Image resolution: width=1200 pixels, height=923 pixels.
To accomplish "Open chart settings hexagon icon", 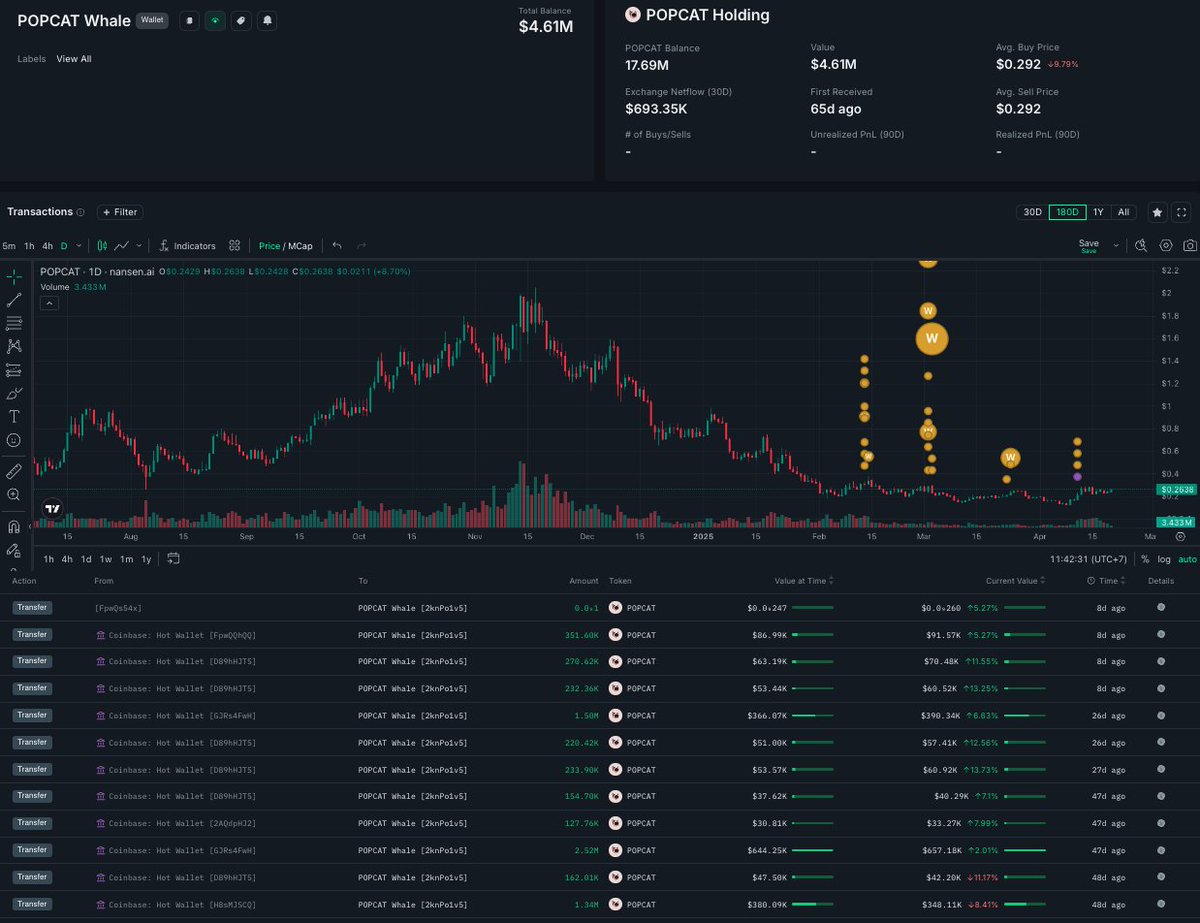I will tap(1166, 245).
